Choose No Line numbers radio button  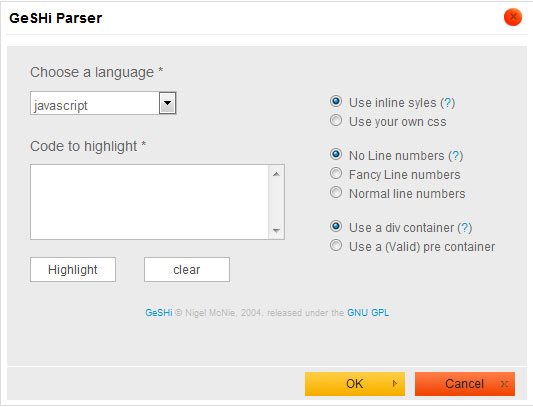(x=336, y=154)
